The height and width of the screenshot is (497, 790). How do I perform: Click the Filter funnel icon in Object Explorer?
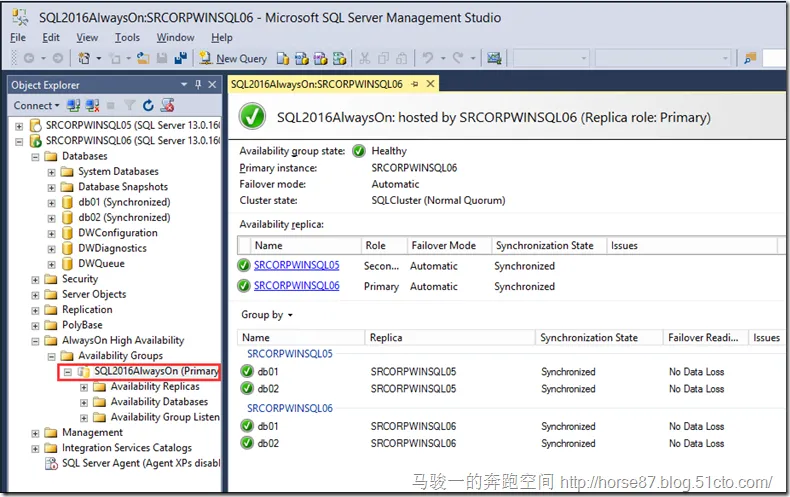point(129,105)
